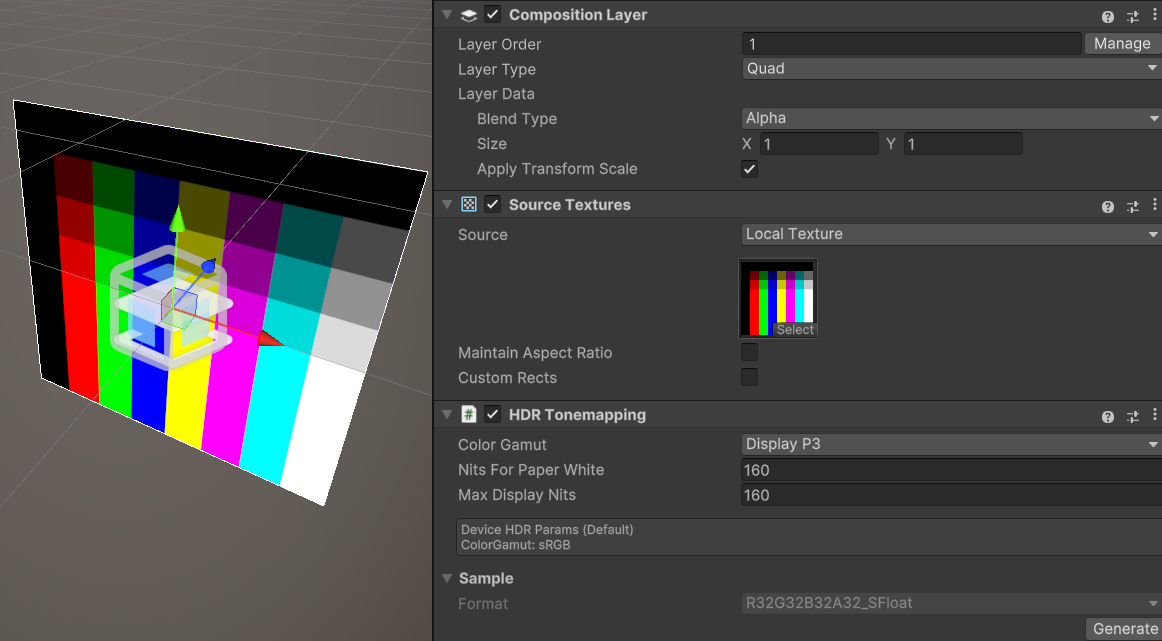Open the Blend Type dropdown
Viewport: 1162px width, 641px height.
950,118
